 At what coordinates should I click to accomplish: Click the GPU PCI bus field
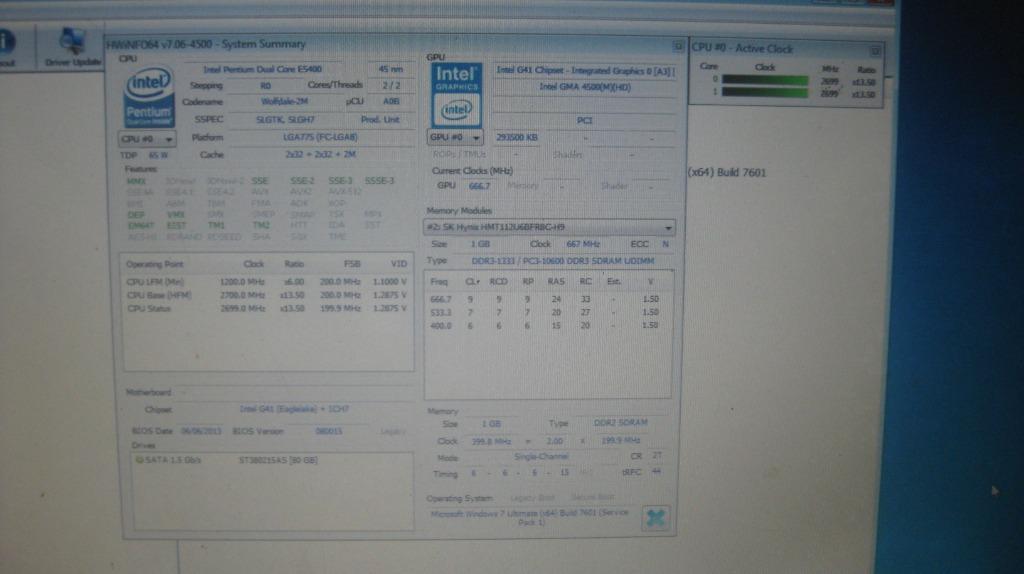coord(585,121)
